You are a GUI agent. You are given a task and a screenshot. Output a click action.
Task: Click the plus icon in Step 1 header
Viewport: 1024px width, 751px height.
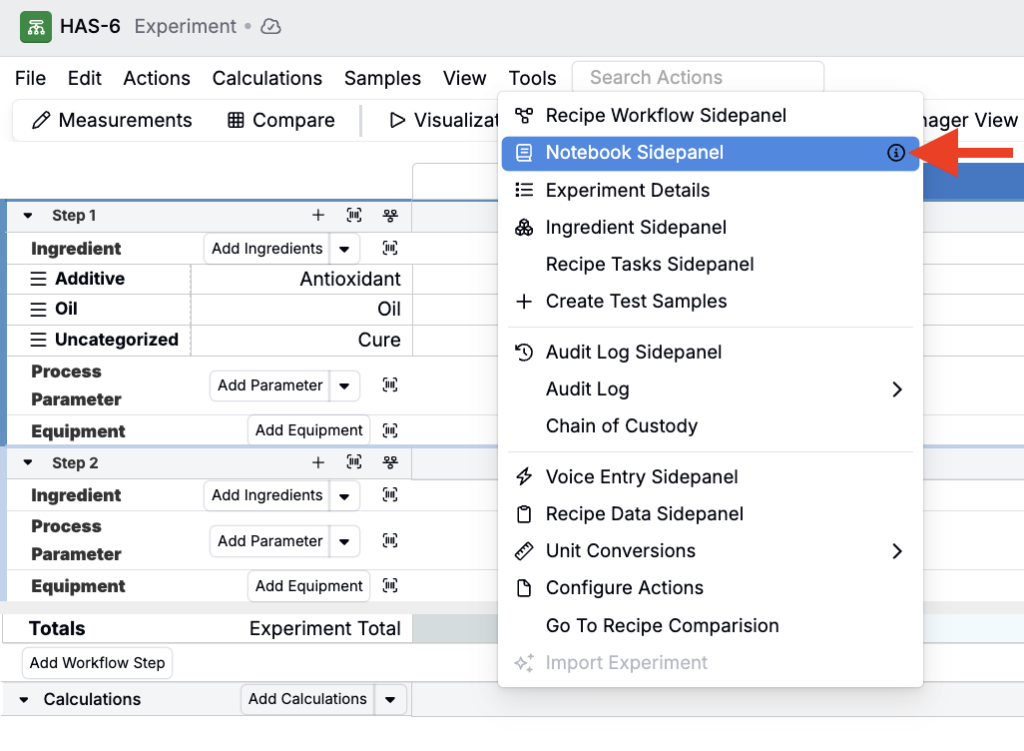(x=318, y=215)
